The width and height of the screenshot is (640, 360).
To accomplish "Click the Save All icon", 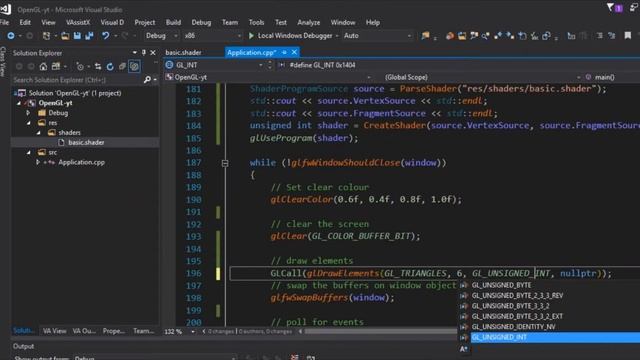I will click(89, 36).
